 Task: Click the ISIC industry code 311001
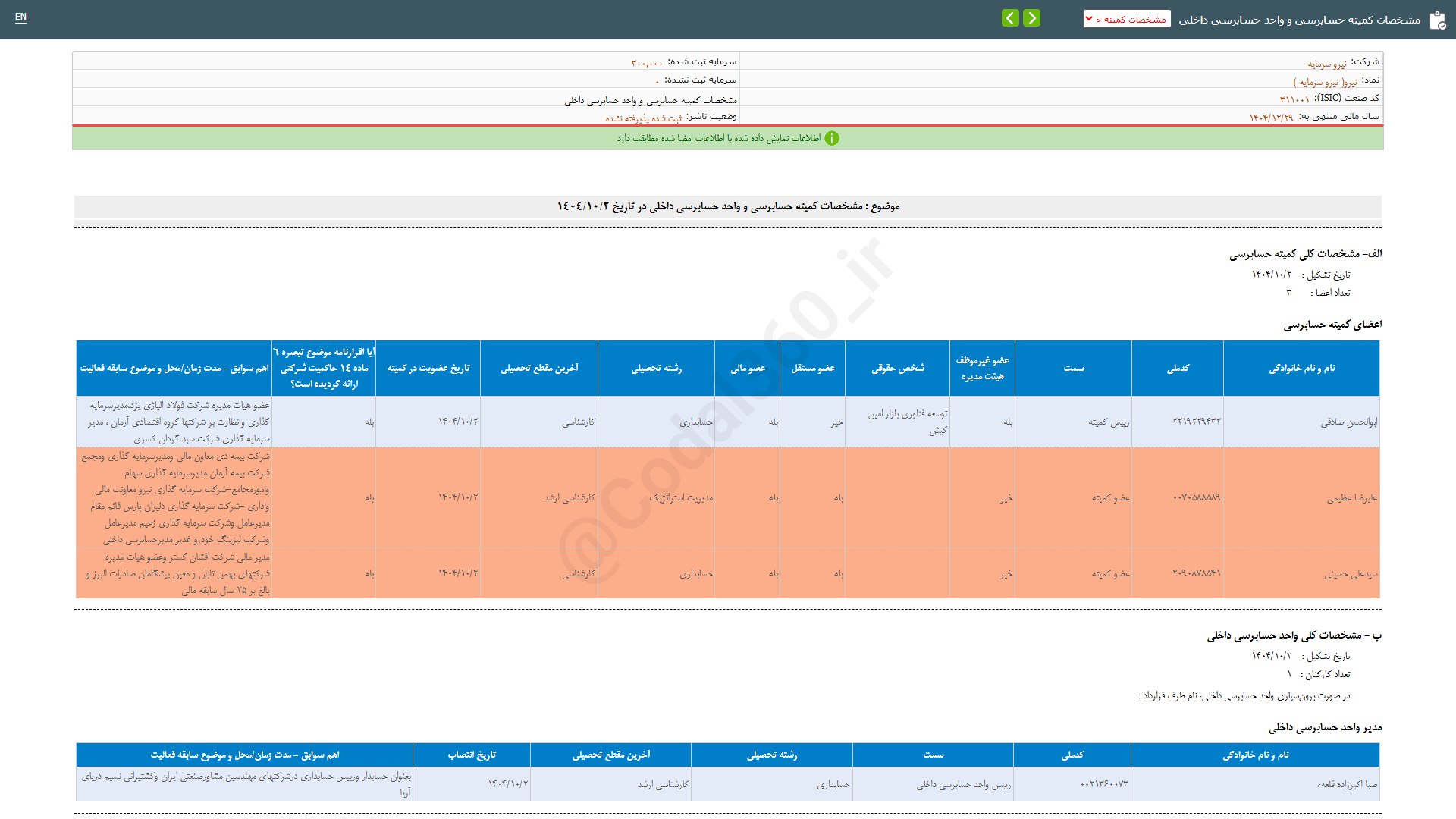(x=1294, y=99)
